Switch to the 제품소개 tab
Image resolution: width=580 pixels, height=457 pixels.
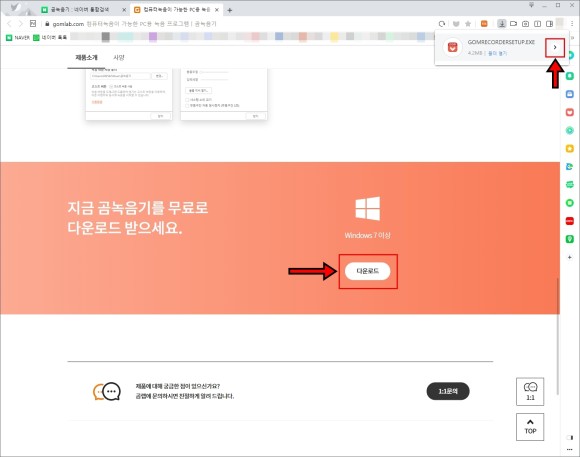[x=86, y=57]
